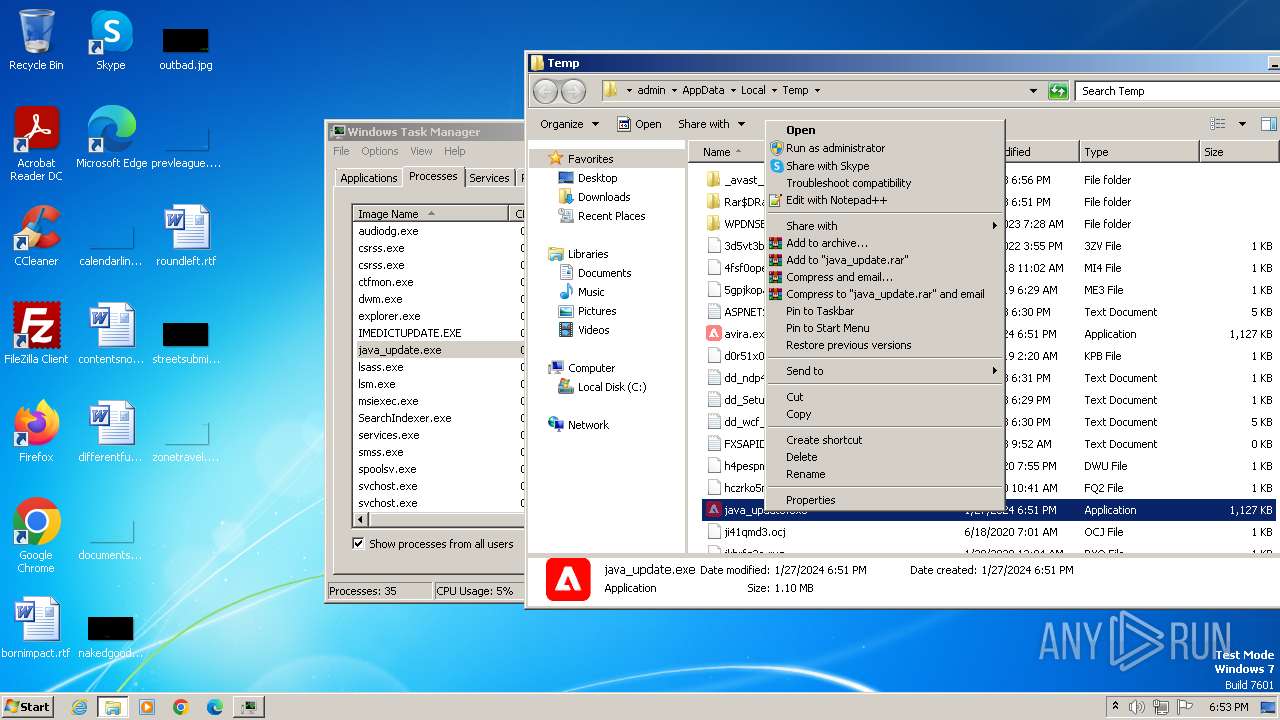Open Recycle Bin desktop icon
The width and height of the screenshot is (1280, 720).
[36, 40]
